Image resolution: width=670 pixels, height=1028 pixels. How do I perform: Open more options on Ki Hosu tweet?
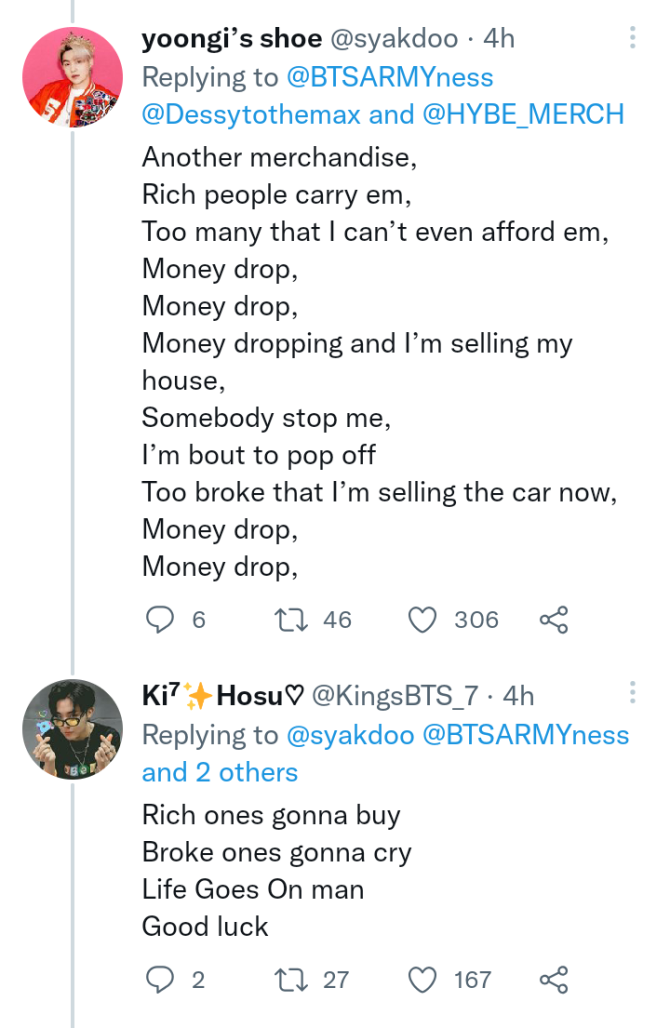(x=632, y=694)
